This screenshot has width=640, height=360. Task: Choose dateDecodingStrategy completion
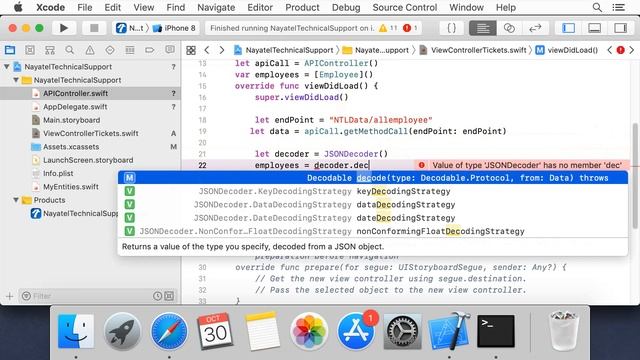coord(373,218)
